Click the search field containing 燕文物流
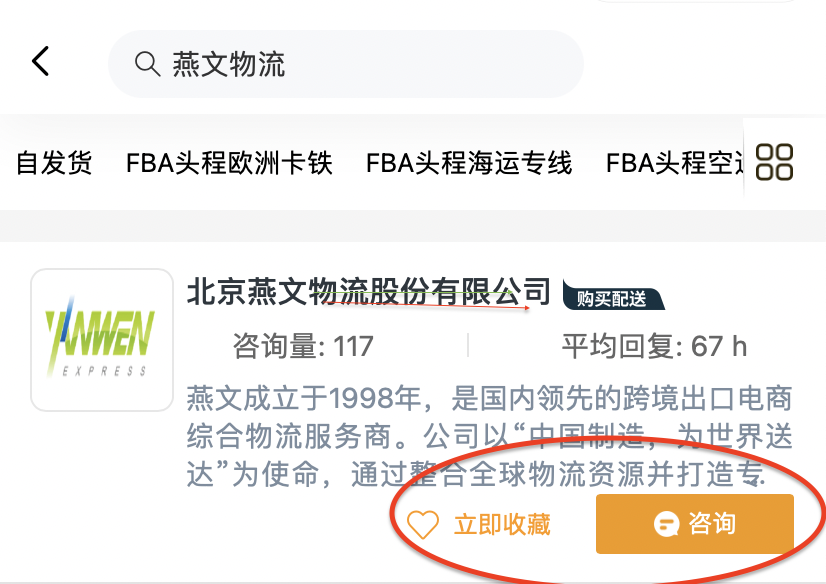The image size is (826, 584). click(x=346, y=64)
